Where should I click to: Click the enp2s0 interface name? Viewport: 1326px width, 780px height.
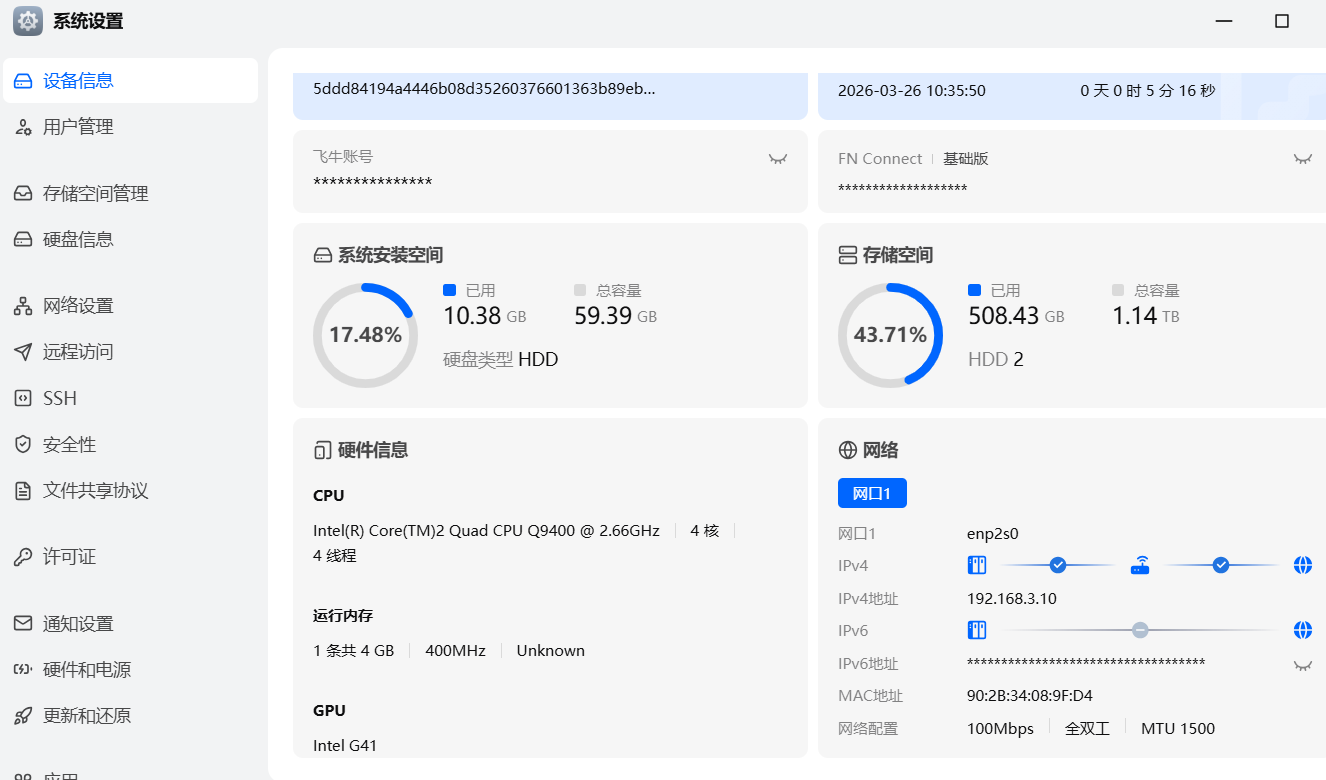pyautogui.click(x=993, y=534)
